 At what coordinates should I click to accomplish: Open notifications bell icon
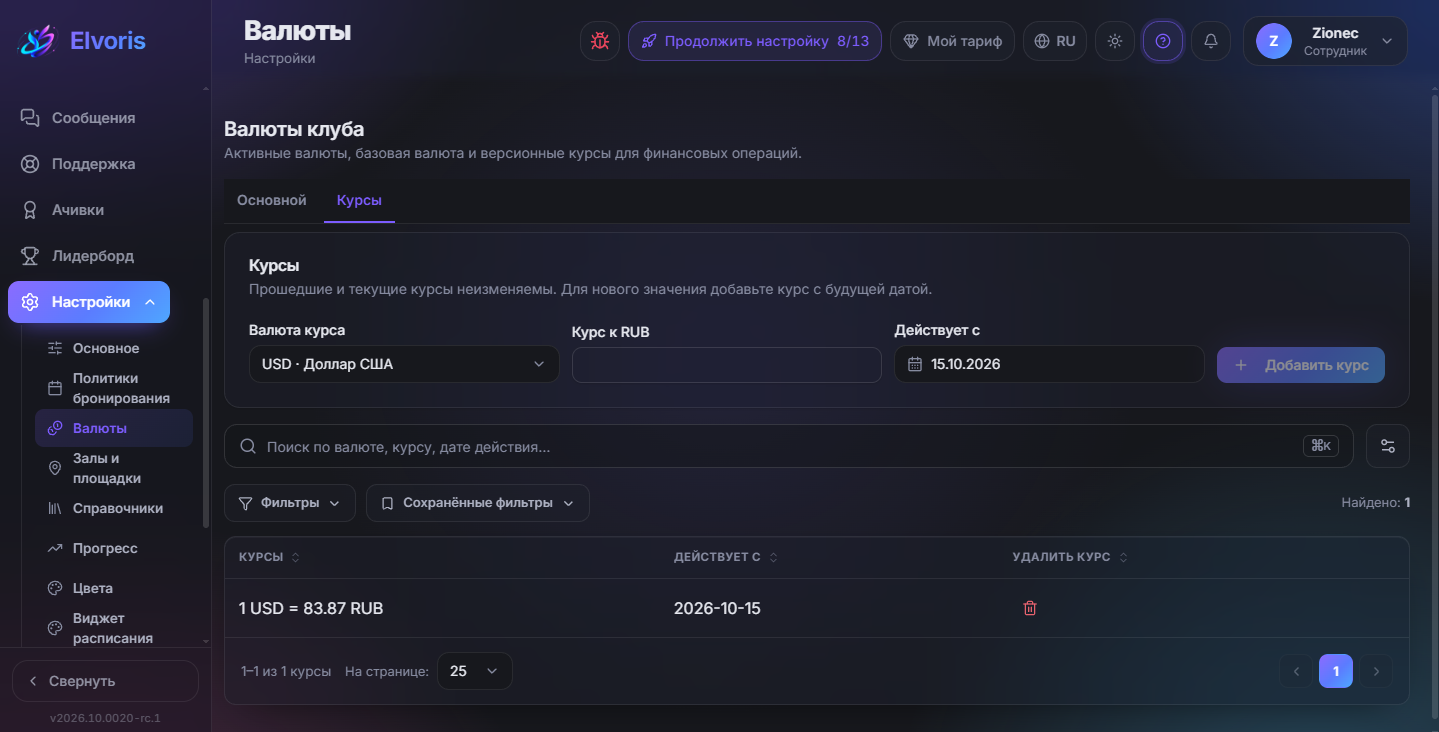coord(1211,41)
